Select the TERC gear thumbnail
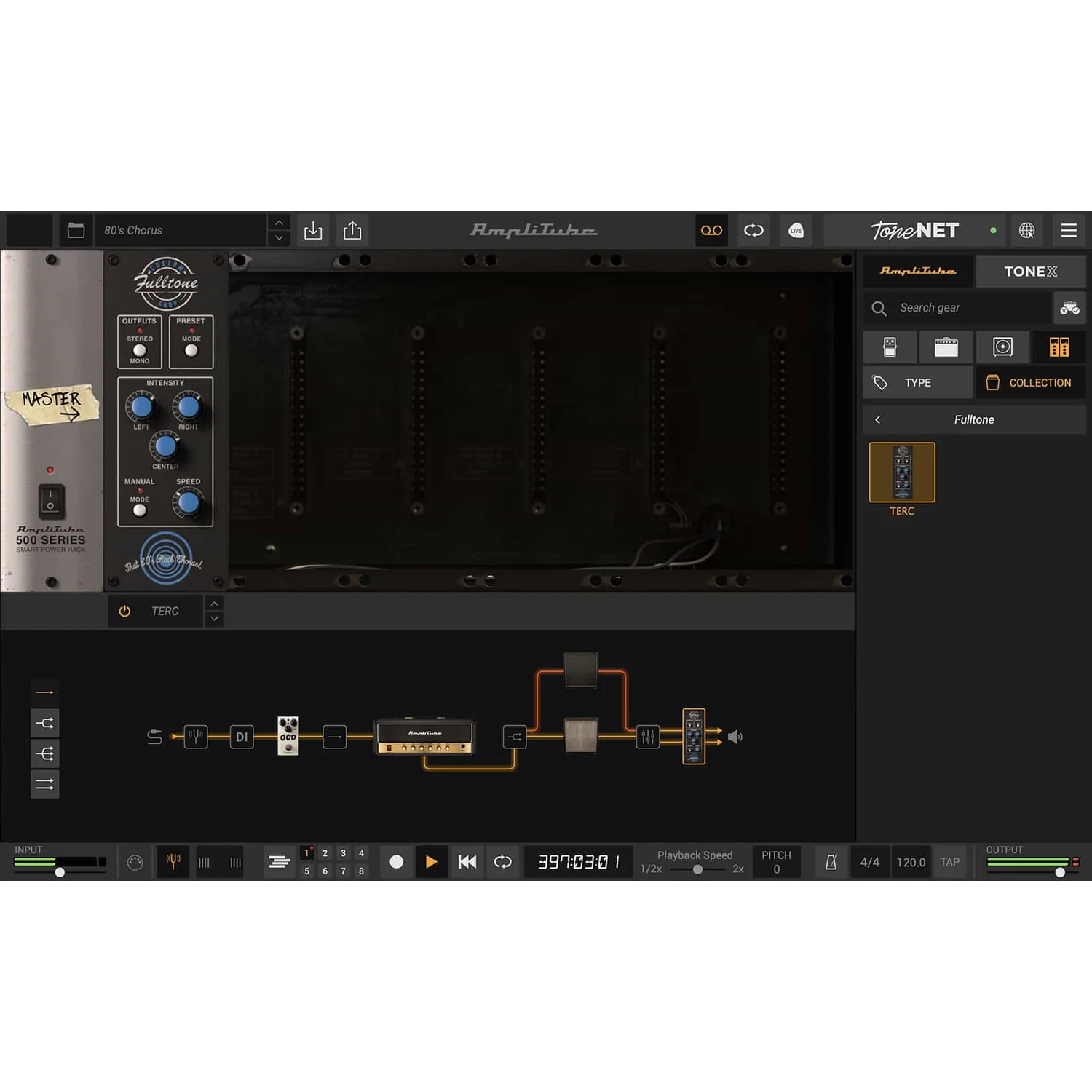 coord(902,472)
